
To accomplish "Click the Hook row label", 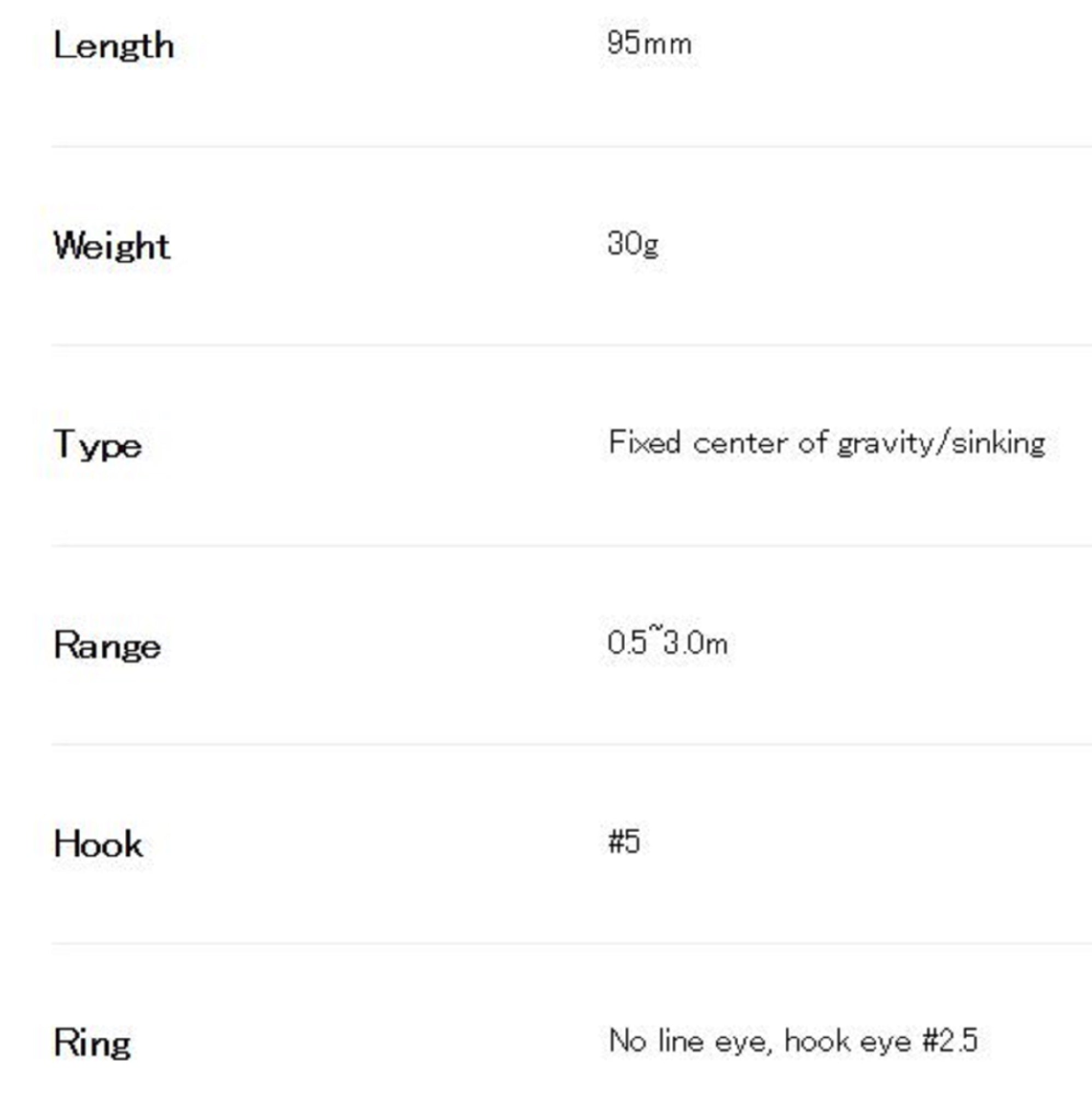I will 98,844.
